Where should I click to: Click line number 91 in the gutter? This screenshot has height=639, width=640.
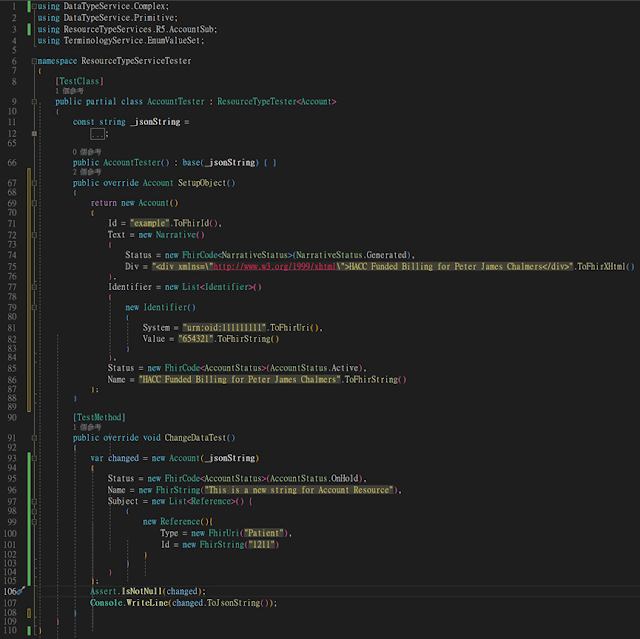tap(12, 438)
